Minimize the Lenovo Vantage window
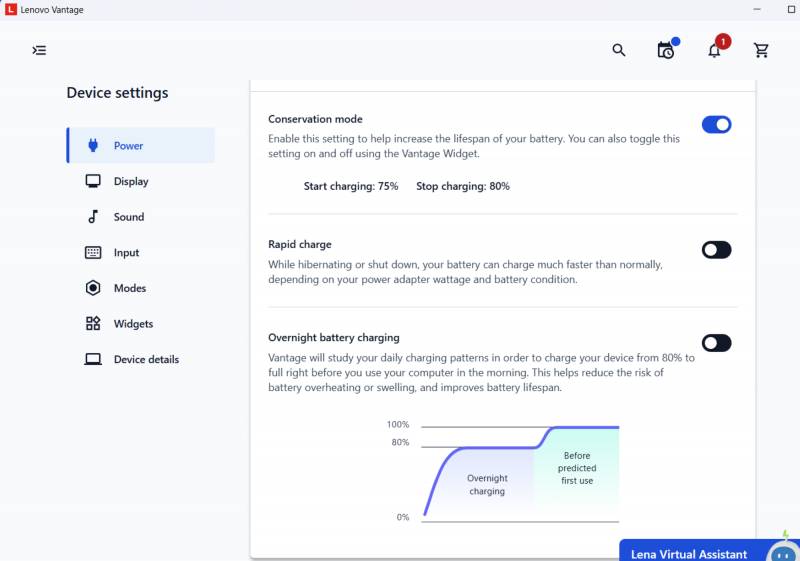The height and width of the screenshot is (561, 800). point(757,9)
